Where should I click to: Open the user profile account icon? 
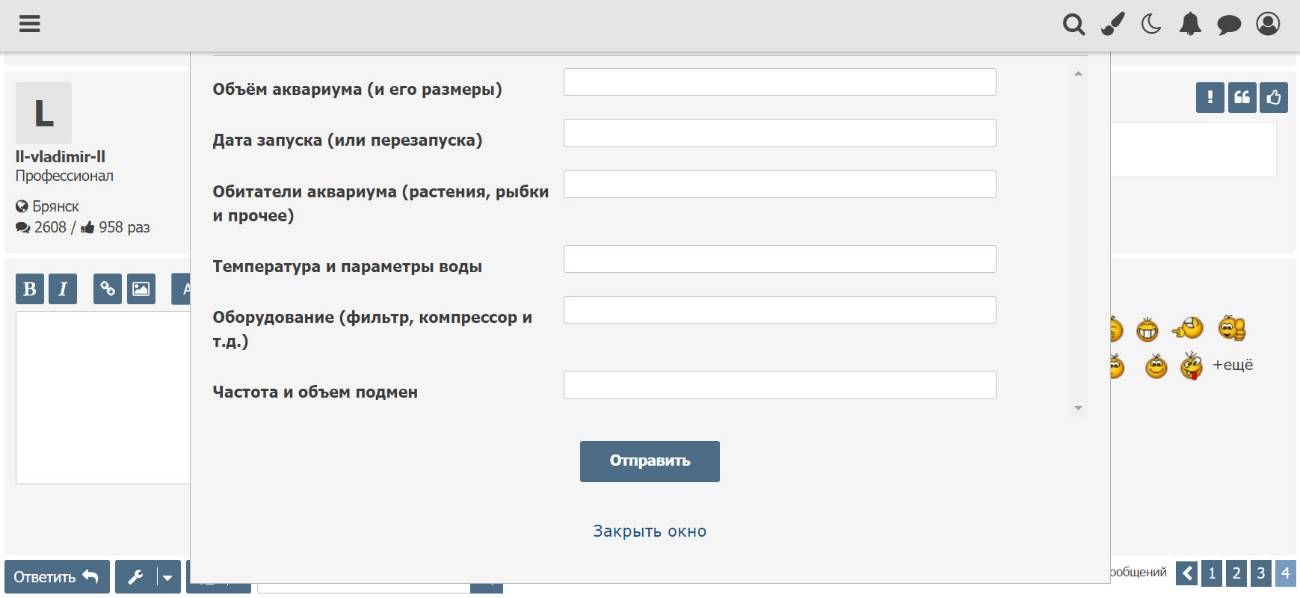coord(1268,25)
